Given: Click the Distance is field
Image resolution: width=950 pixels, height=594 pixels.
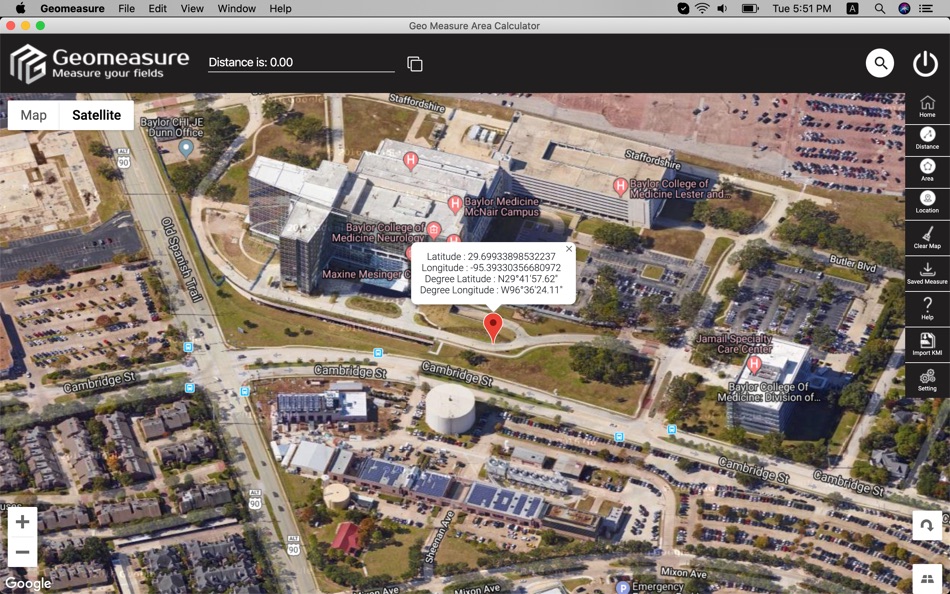Looking at the screenshot, I should click(x=301, y=62).
